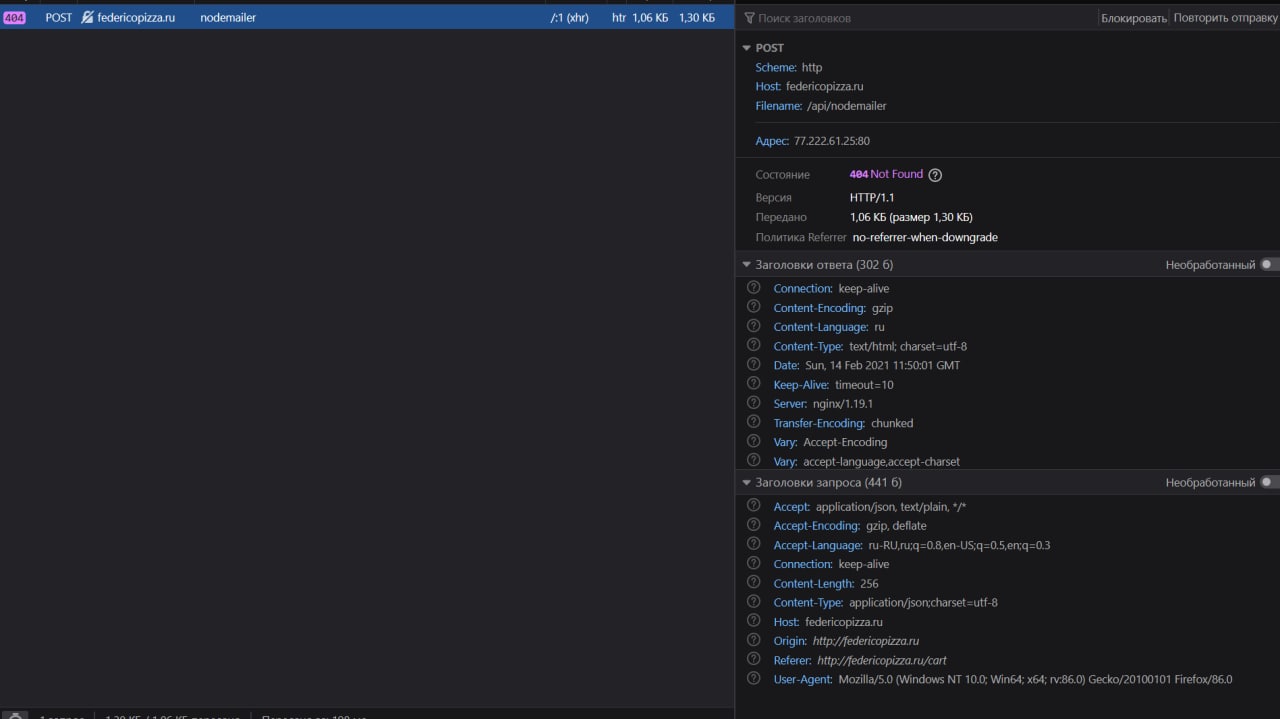Screen dimensions: 1280x719
Task: Click the Scheme value http
Action: coord(812,67)
